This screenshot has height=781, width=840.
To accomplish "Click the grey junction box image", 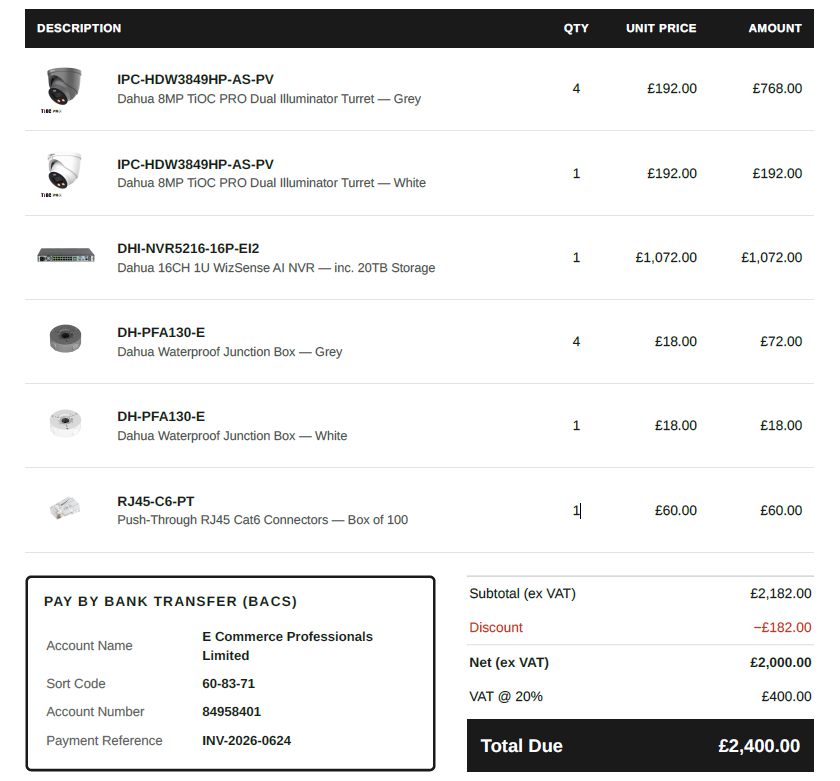I will click(65, 339).
